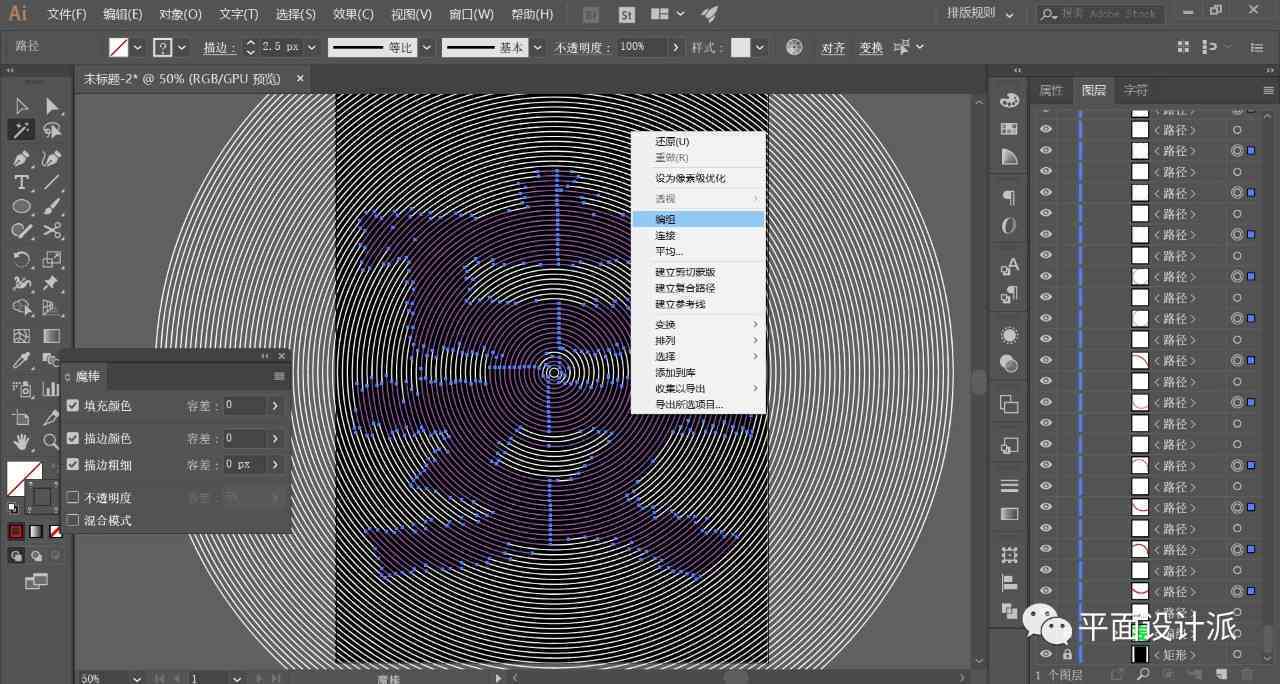This screenshot has height=684, width=1280.
Task: Switch to None color mode below swatches
Action: pyautogui.click(x=55, y=531)
